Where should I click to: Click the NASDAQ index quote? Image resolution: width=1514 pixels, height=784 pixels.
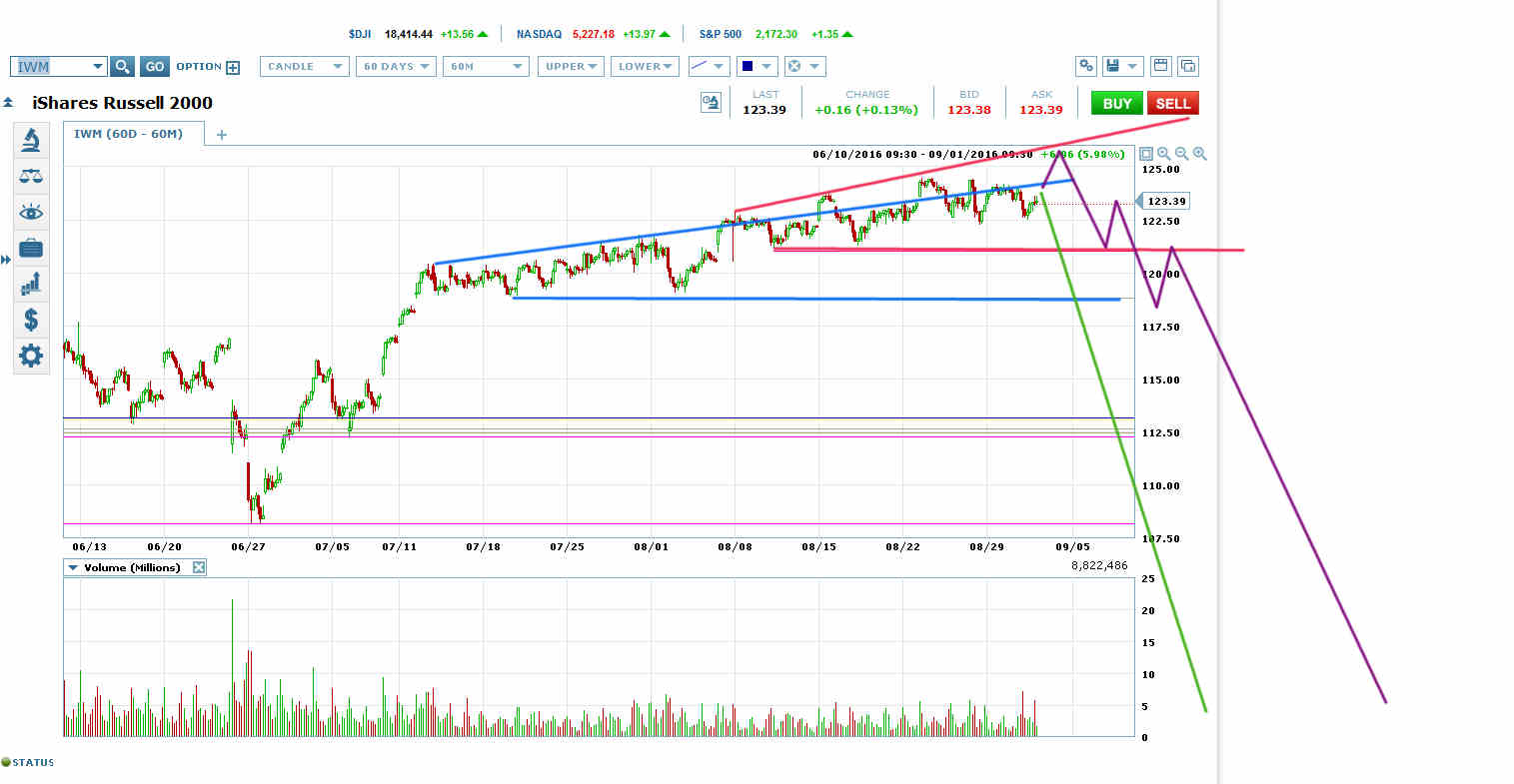pos(594,34)
